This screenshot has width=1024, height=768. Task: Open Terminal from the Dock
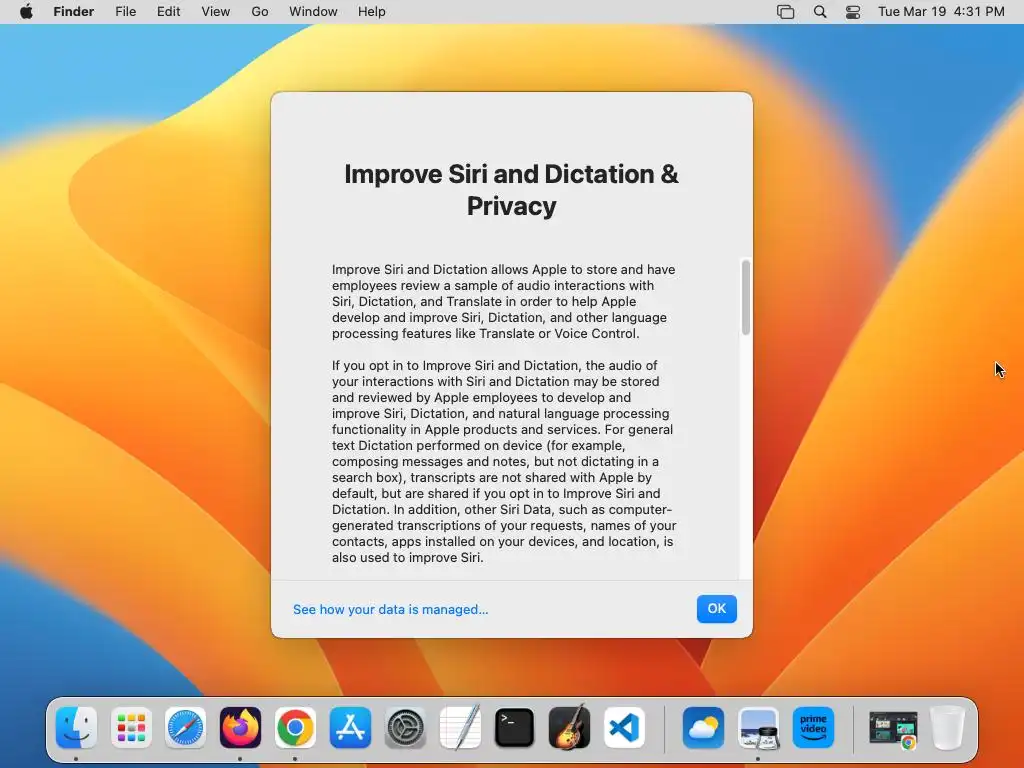pyautogui.click(x=515, y=728)
